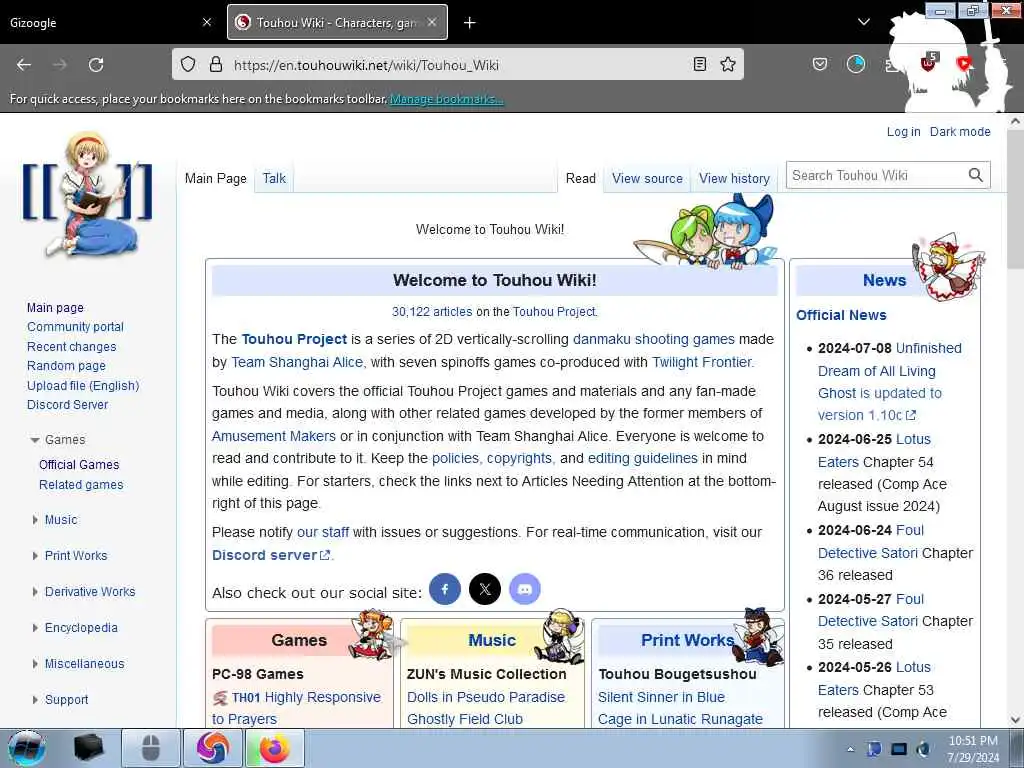Image resolution: width=1024 pixels, height=768 pixels.
Task: Go to a Random page
Action: tap(66, 366)
